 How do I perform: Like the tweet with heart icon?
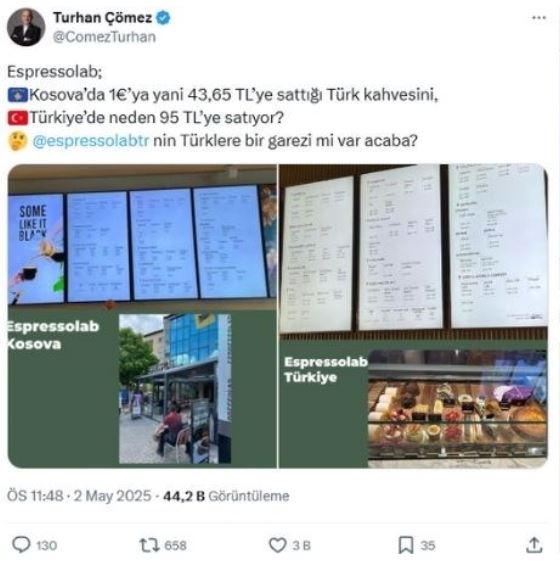[278, 545]
